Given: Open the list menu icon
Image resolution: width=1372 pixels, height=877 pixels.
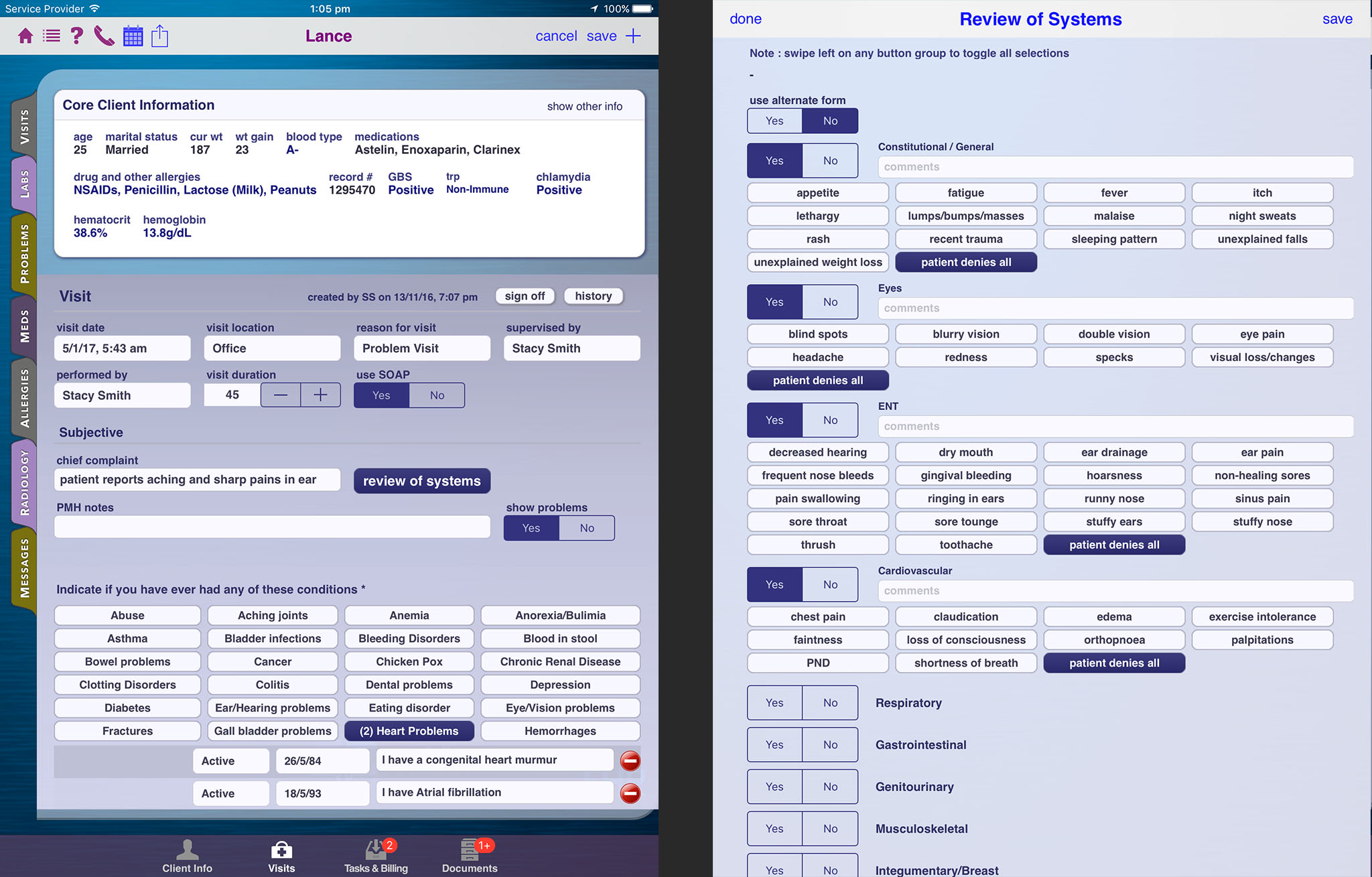Looking at the screenshot, I should pyautogui.click(x=52, y=36).
